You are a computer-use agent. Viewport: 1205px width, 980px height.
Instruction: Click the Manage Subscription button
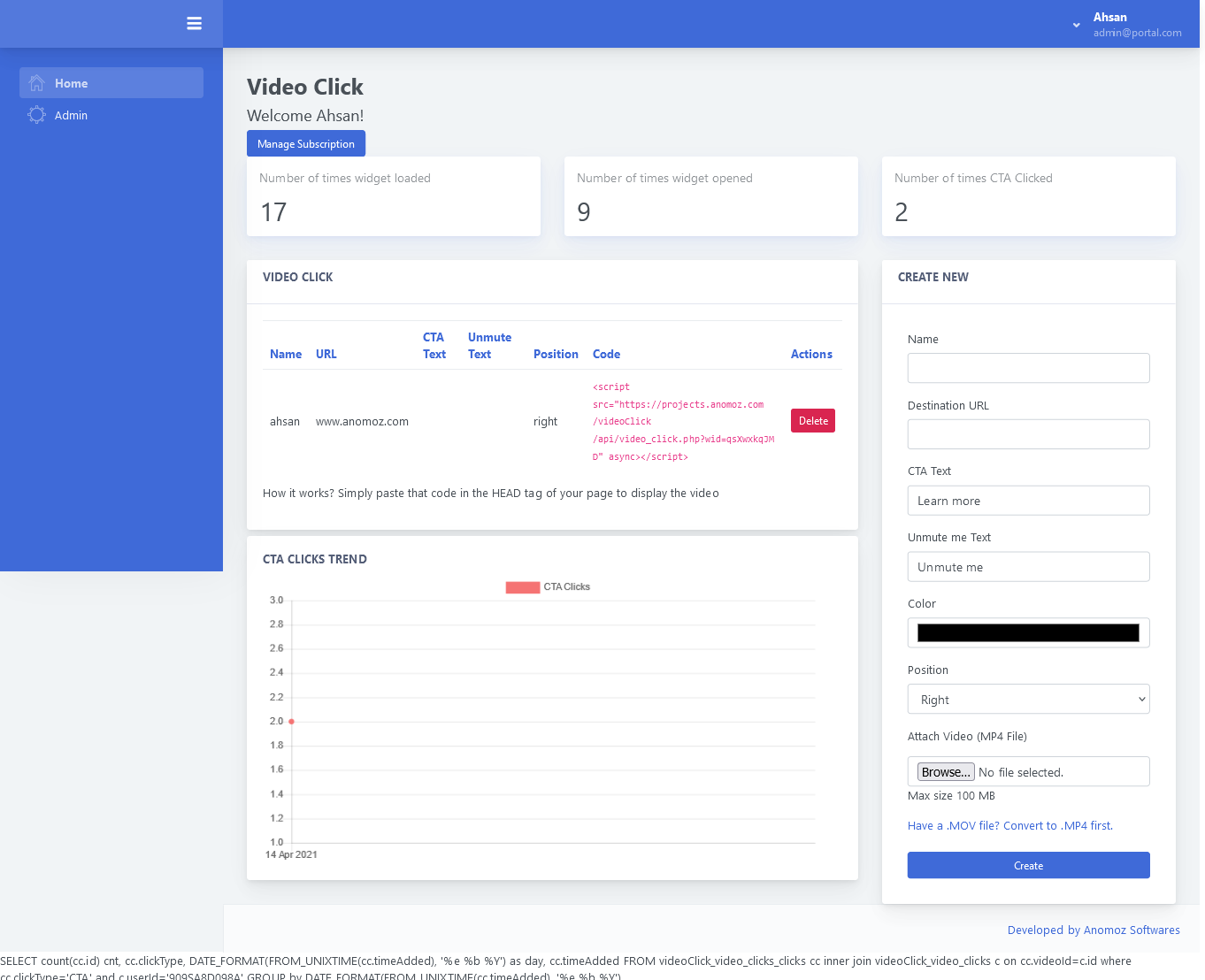pos(305,144)
